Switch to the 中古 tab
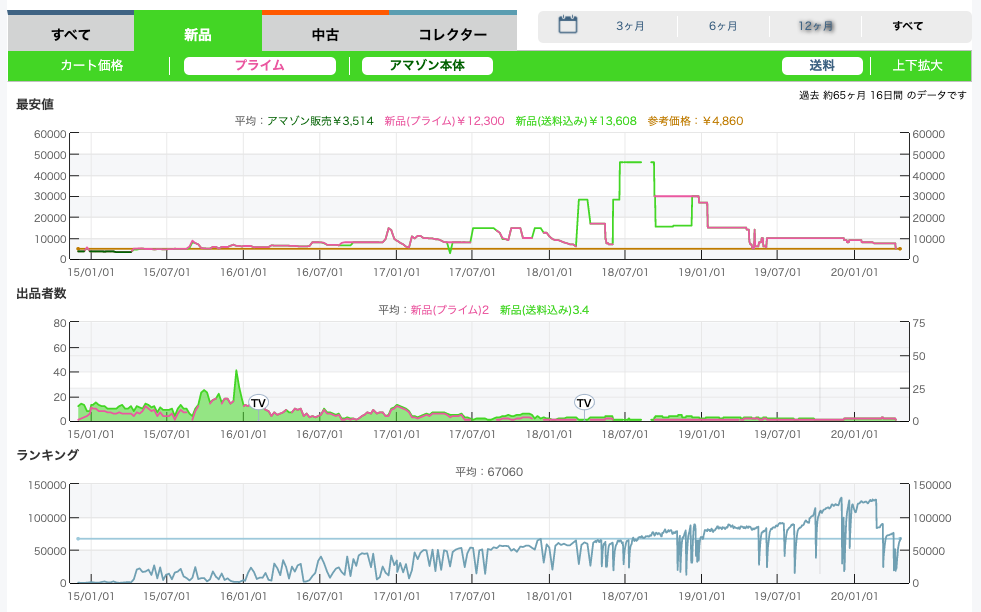Image resolution: width=981 pixels, height=612 pixels. coord(325,34)
